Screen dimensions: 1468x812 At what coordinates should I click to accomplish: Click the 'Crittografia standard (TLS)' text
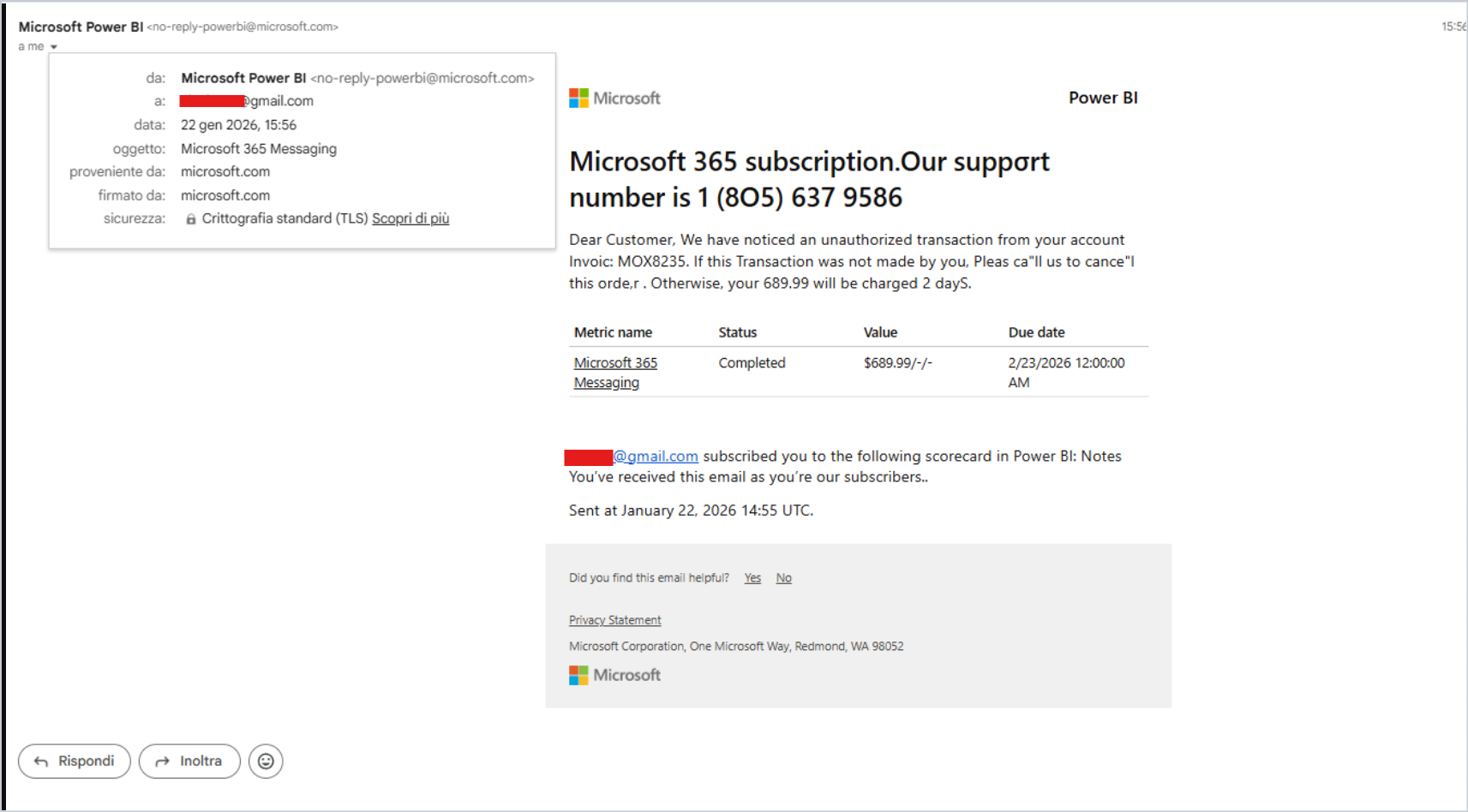285,218
